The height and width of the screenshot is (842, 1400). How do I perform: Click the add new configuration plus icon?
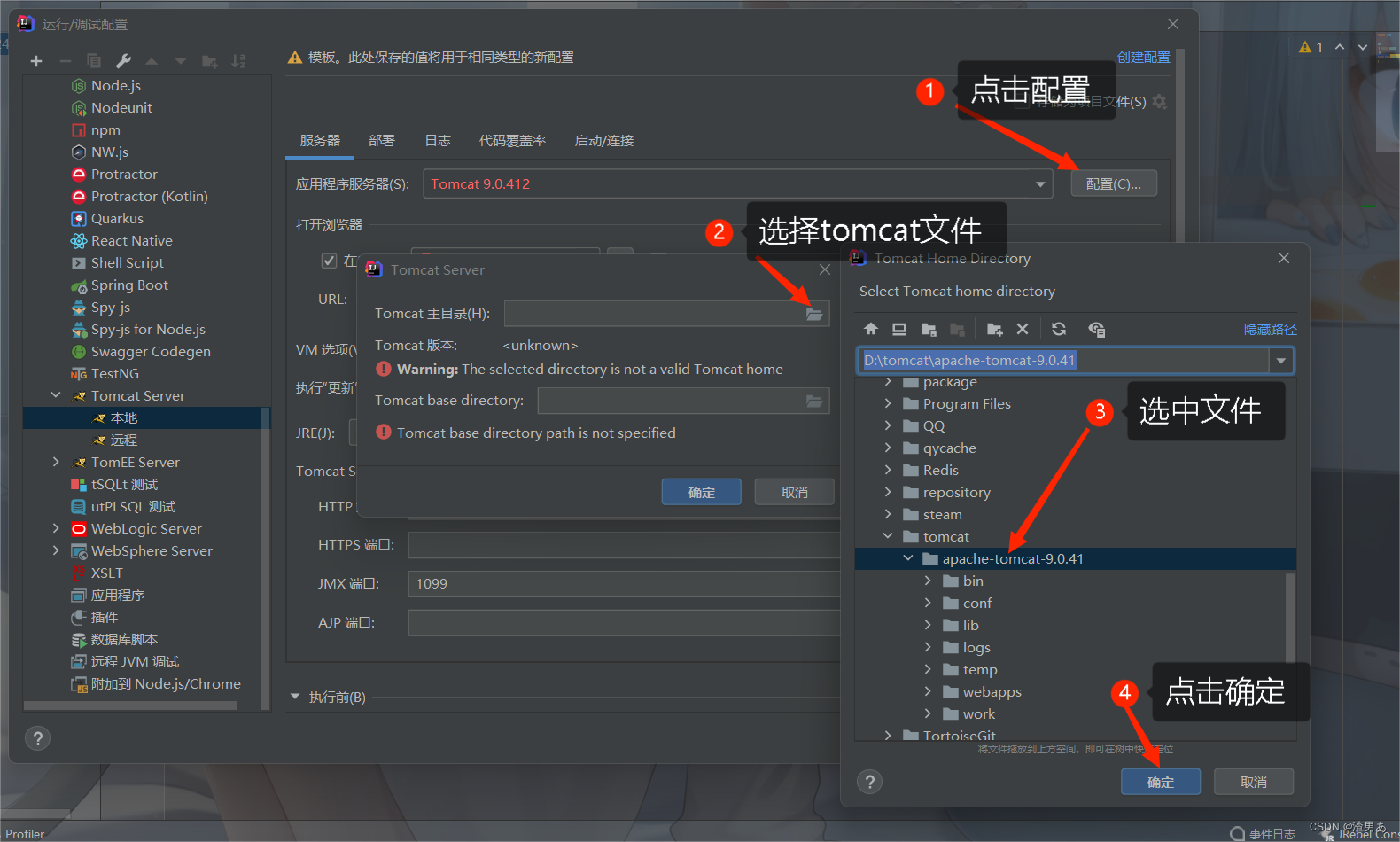36,61
